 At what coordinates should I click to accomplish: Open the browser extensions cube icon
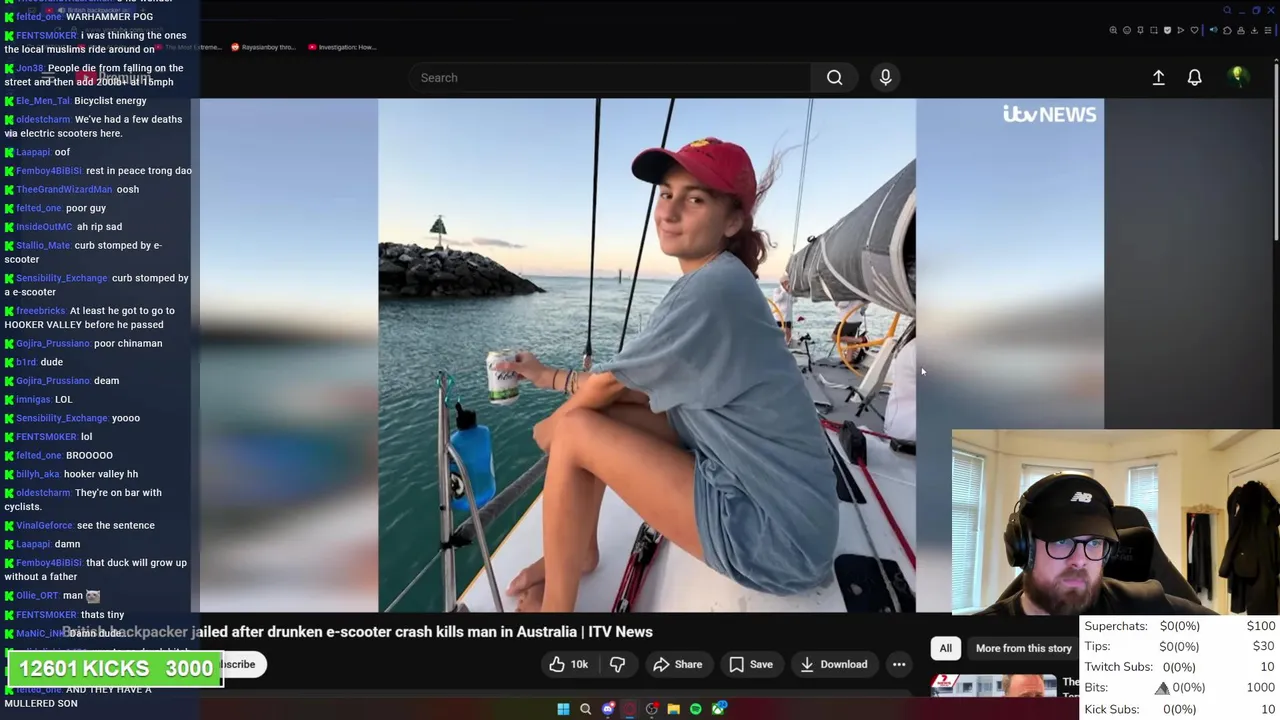tap(1227, 30)
